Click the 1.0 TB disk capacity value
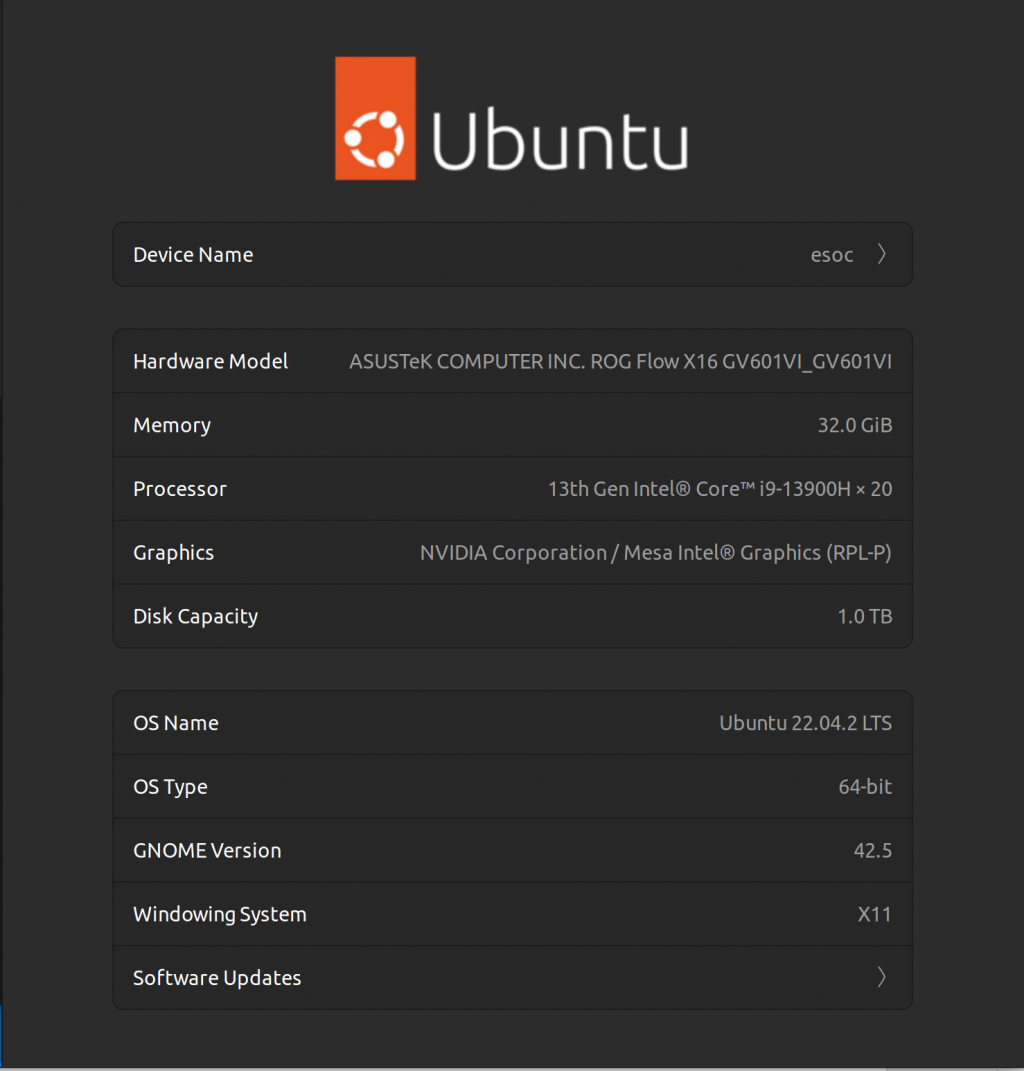This screenshot has width=1024, height=1071. [x=864, y=617]
